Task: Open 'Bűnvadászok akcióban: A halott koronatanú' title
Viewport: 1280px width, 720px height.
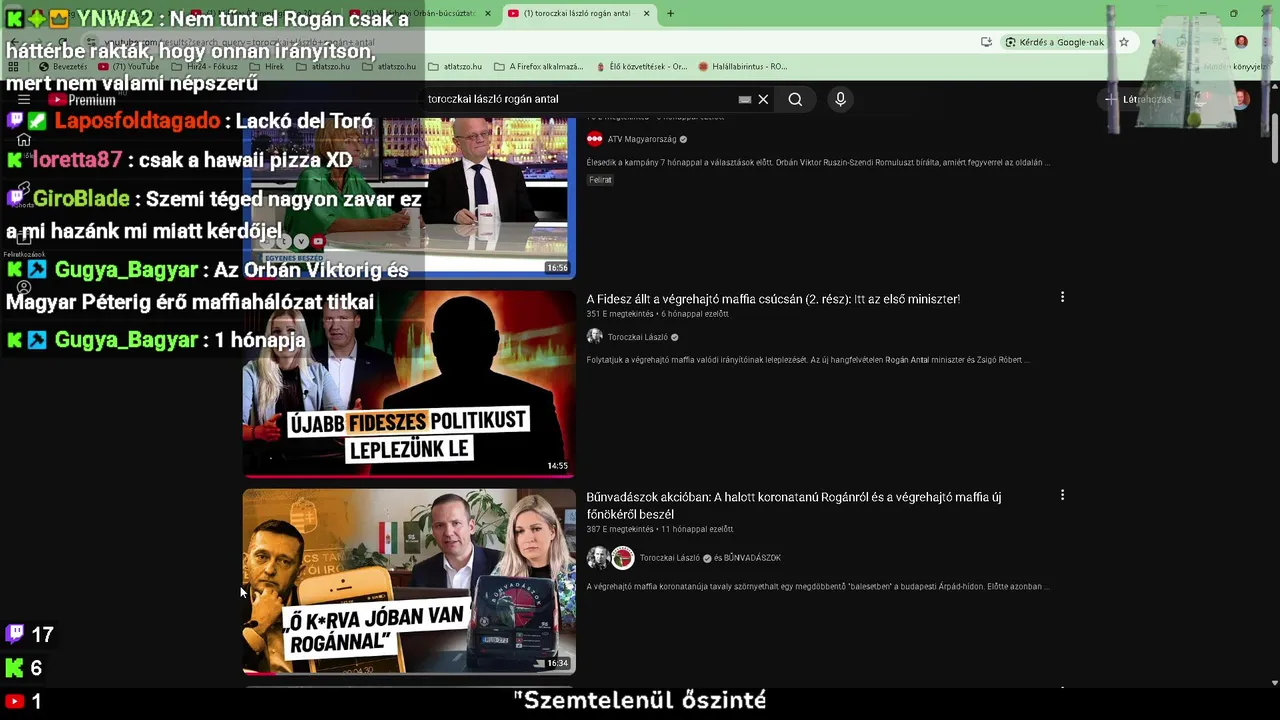Action: coord(794,505)
